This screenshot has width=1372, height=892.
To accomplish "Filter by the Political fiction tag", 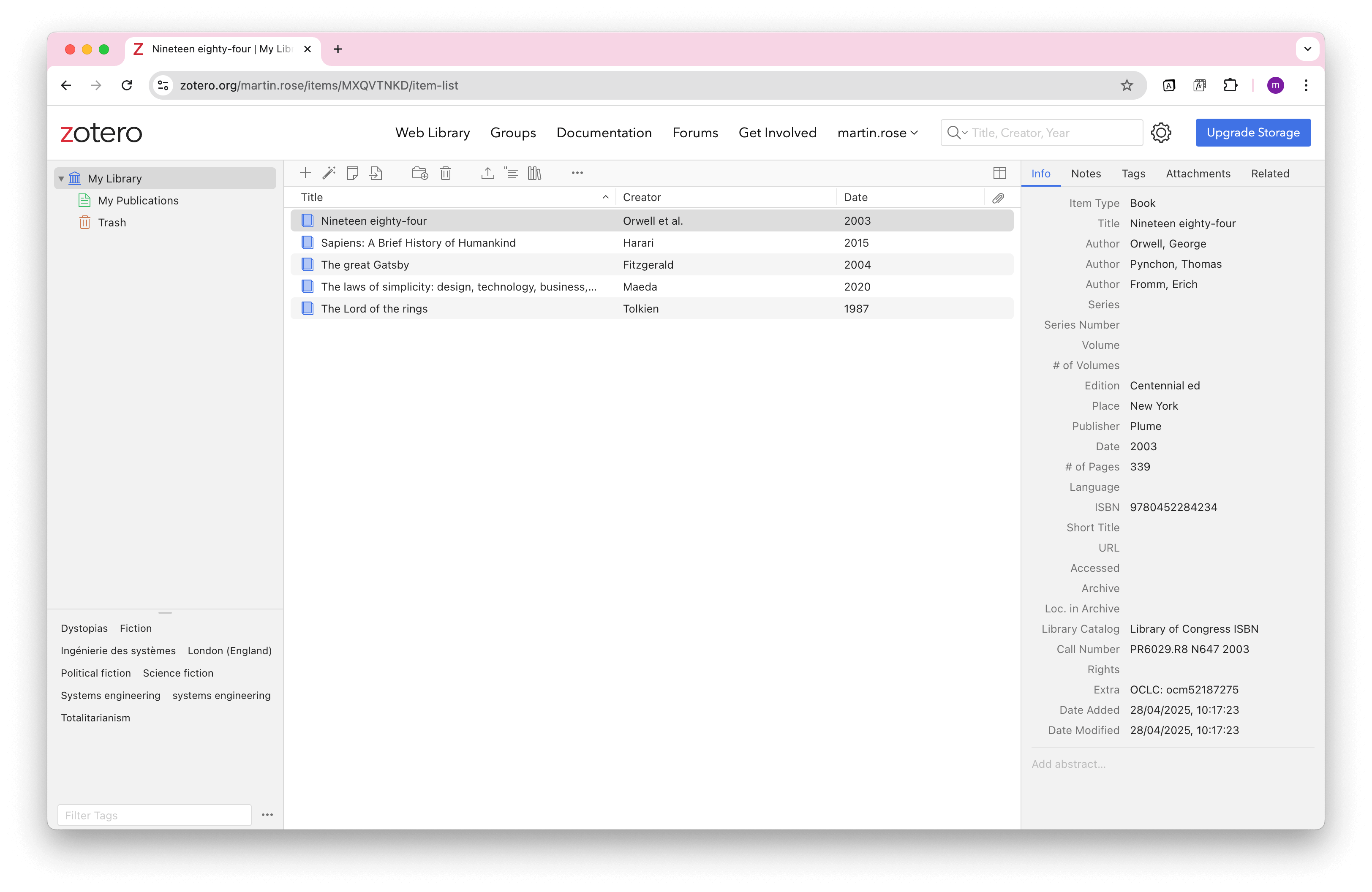I will pos(96,672).
